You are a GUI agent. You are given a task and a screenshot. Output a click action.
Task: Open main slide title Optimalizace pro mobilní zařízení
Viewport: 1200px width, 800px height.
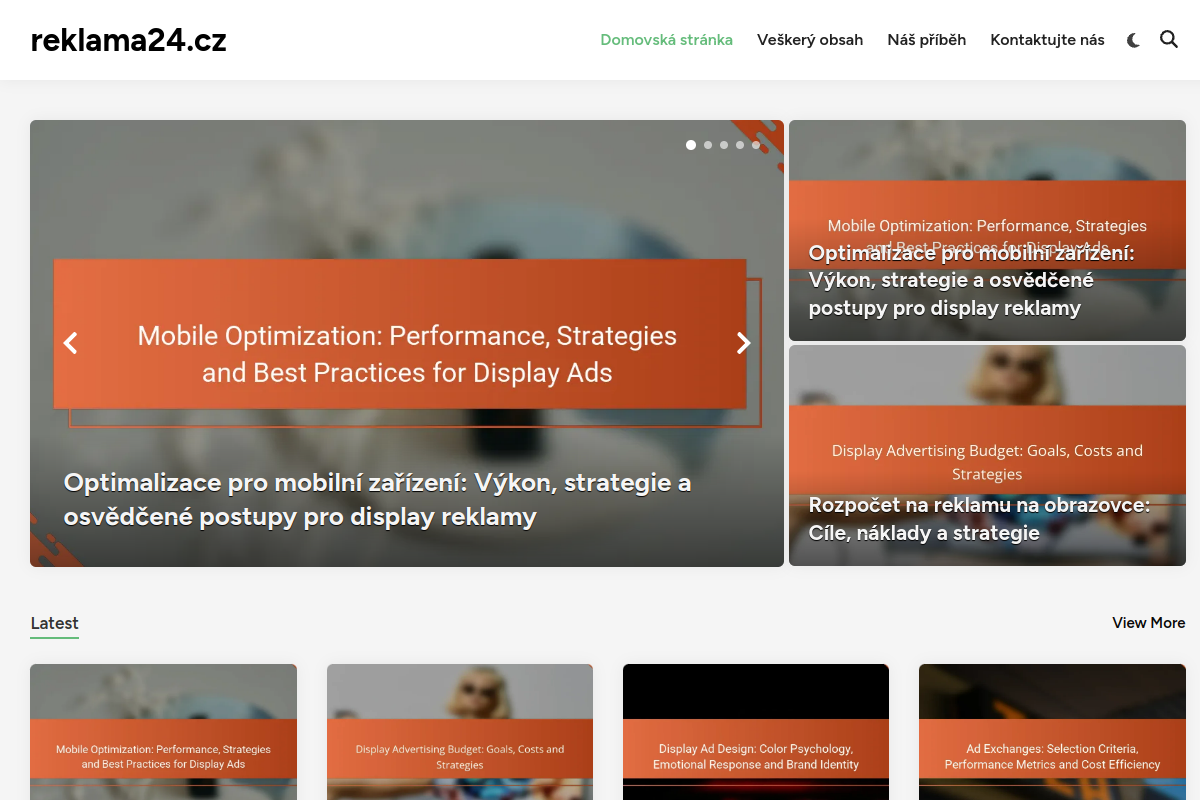coord(377,499)
